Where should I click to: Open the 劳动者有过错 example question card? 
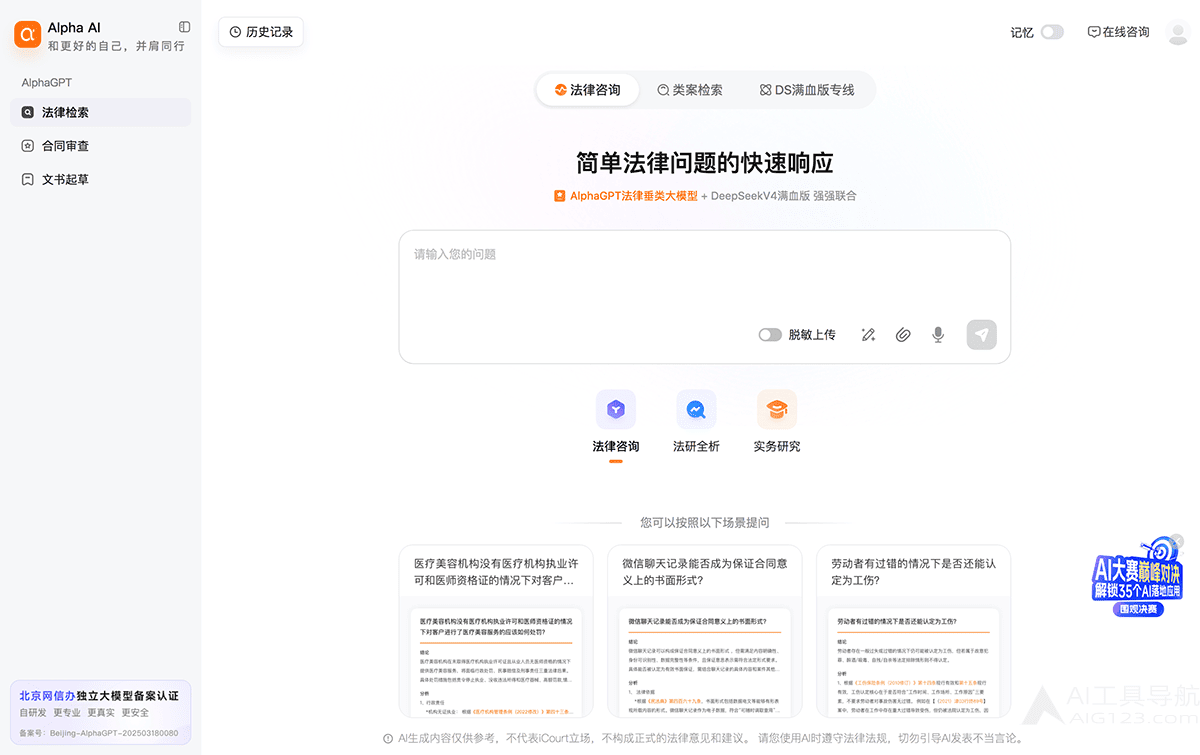[913, 631]
